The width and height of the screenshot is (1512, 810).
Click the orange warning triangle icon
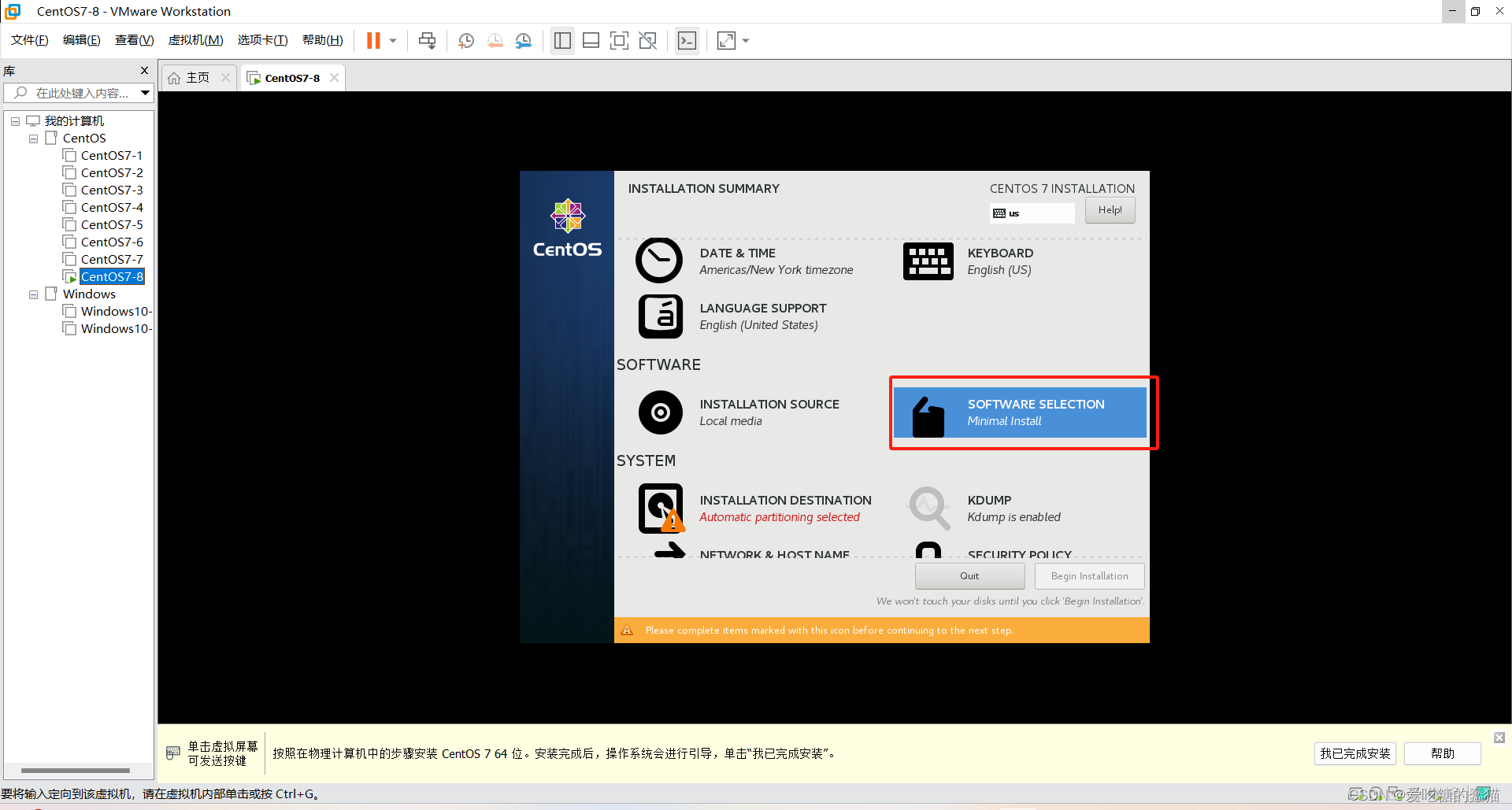[627, 630]
